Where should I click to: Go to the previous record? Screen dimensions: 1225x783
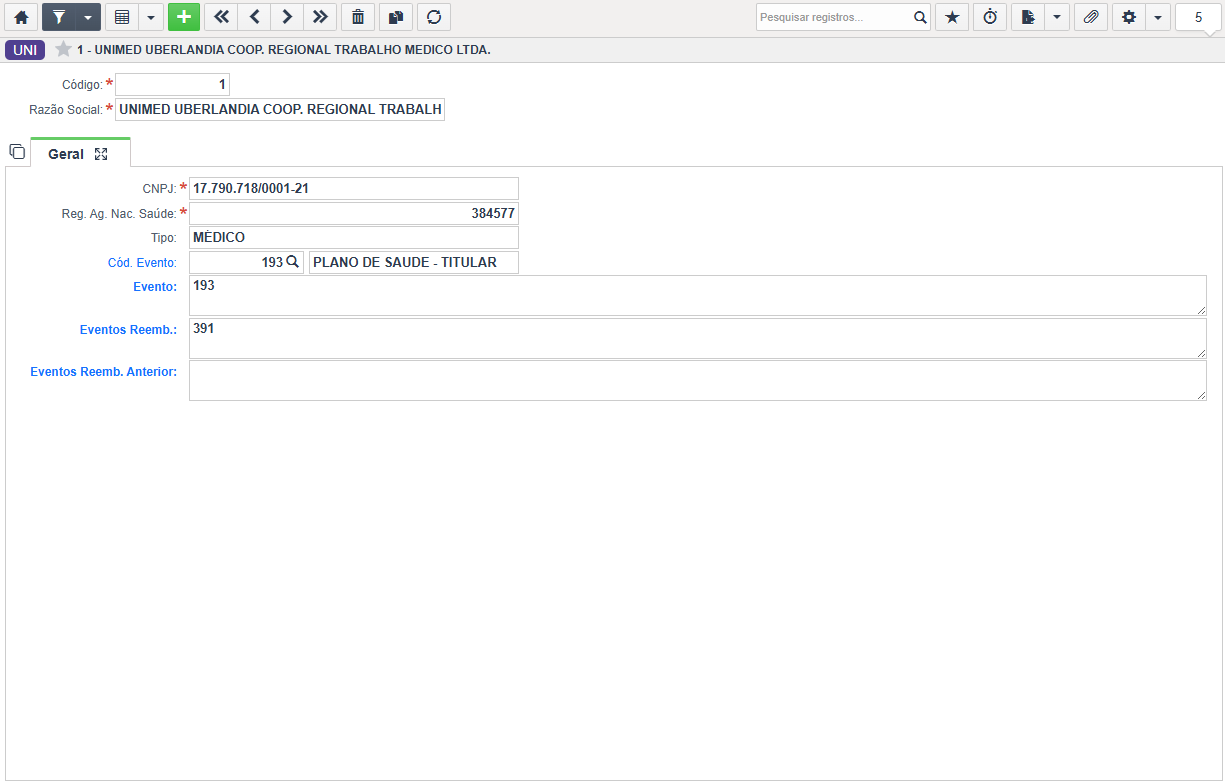pos(254,17)
